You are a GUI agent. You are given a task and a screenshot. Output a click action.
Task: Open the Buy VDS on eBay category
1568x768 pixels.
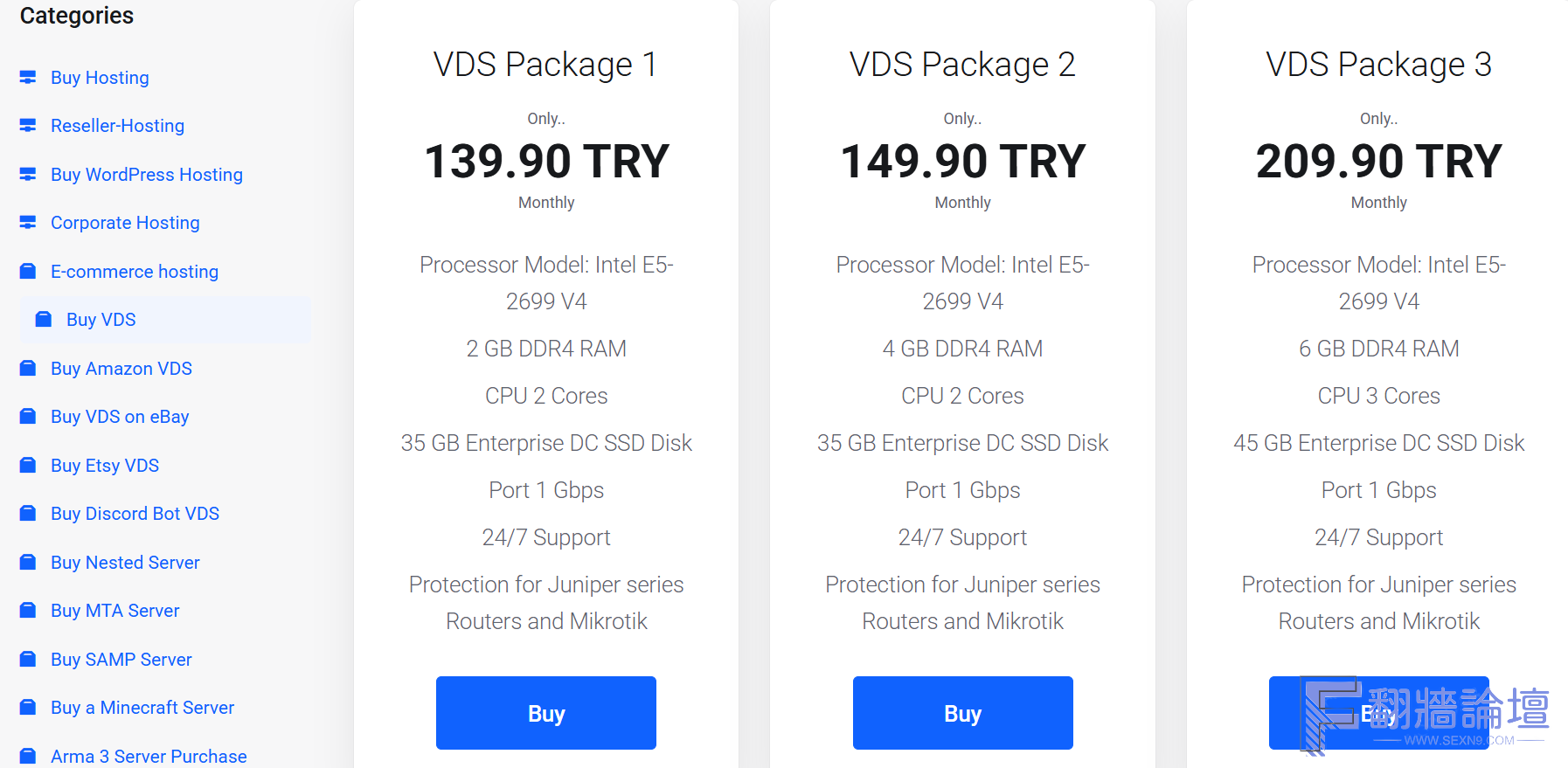[x=120, y=417]
